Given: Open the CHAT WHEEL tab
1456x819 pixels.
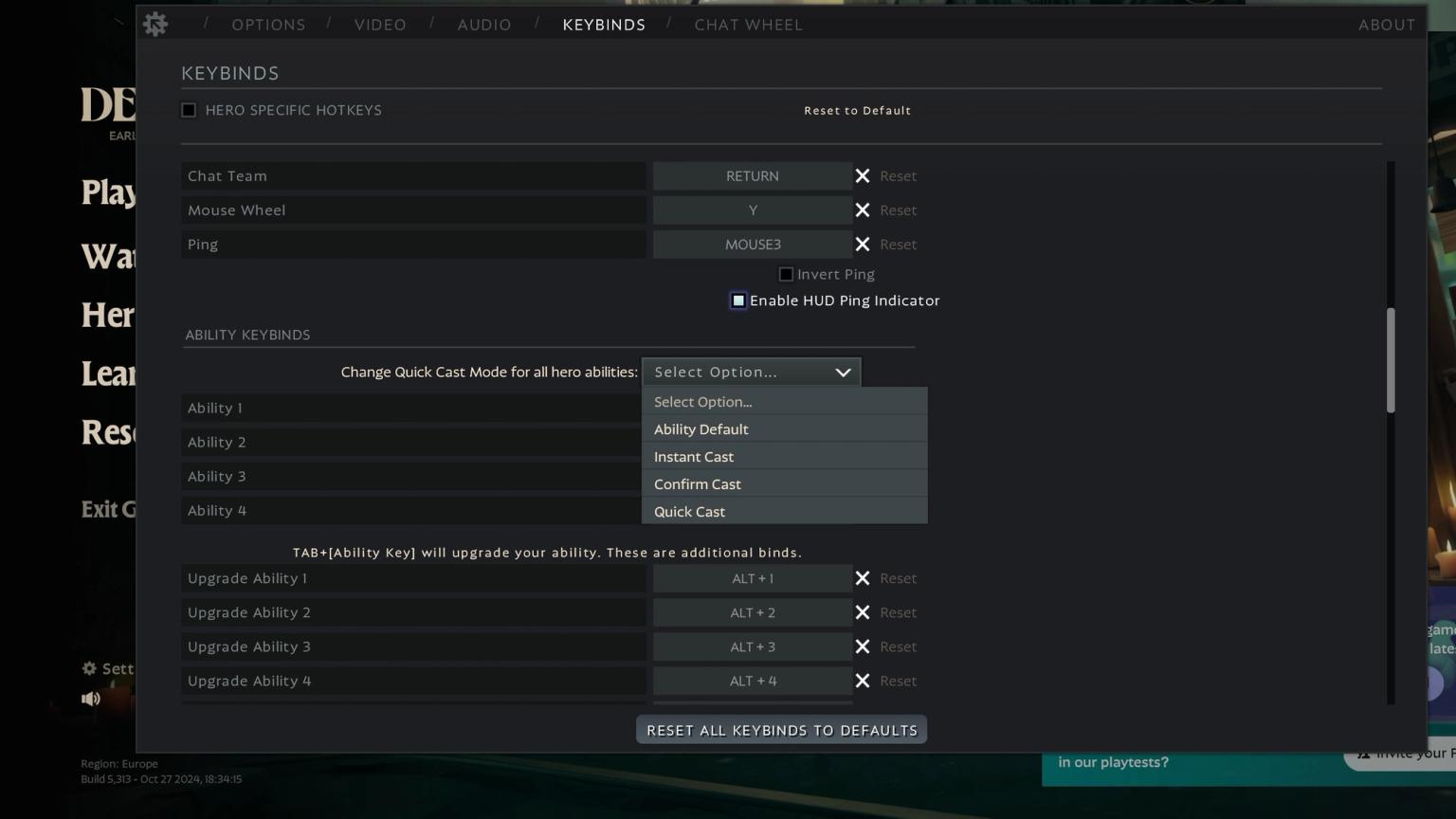Looking at the screenshot, I should (x=748, y=24).
